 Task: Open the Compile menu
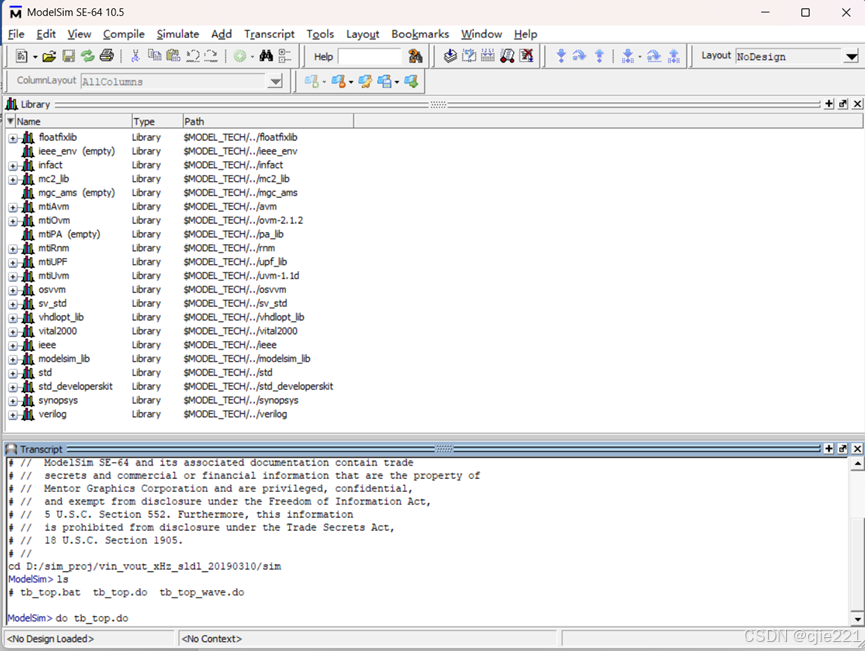(124, 34)
